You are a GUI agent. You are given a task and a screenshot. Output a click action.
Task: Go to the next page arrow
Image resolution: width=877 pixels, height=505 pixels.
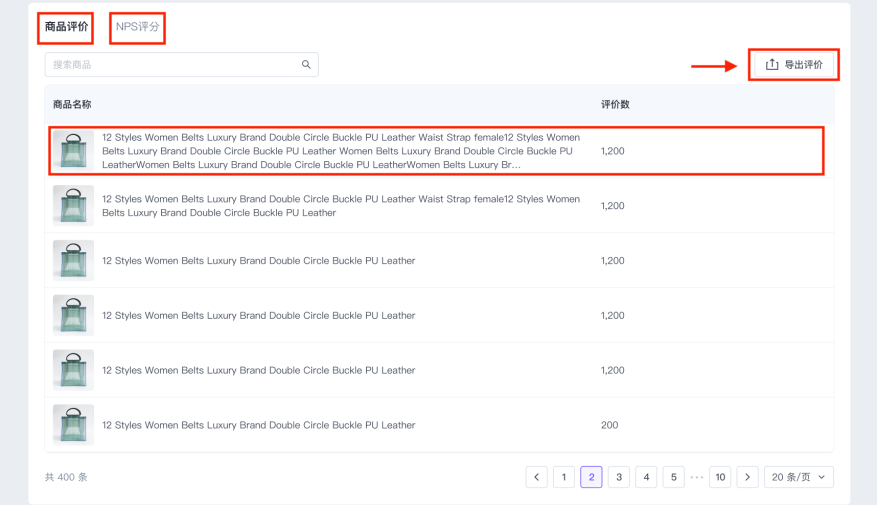[747, 478]
